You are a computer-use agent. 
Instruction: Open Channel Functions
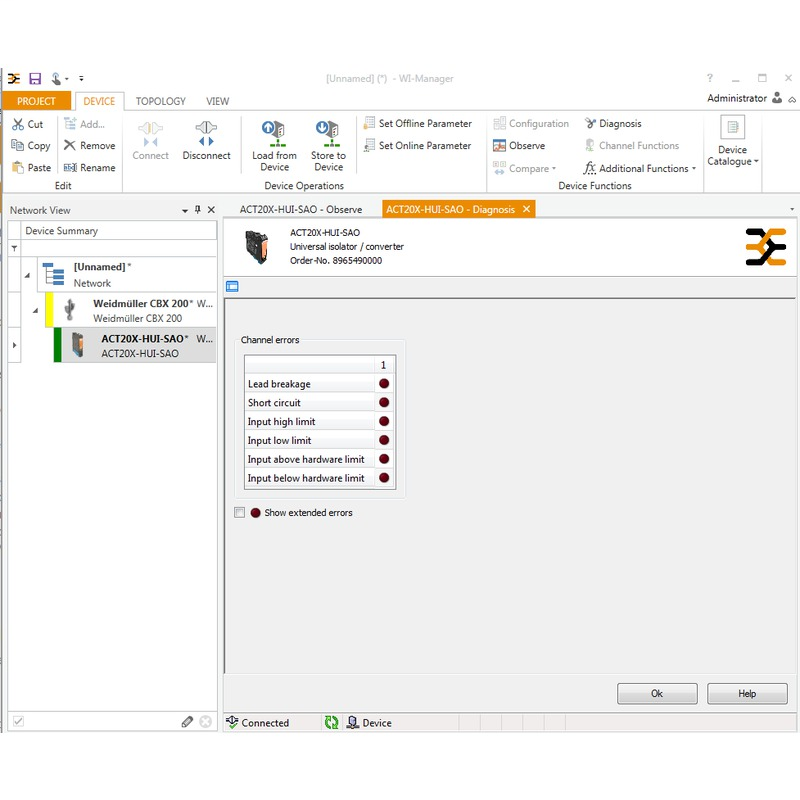click(x=632, y=146)
